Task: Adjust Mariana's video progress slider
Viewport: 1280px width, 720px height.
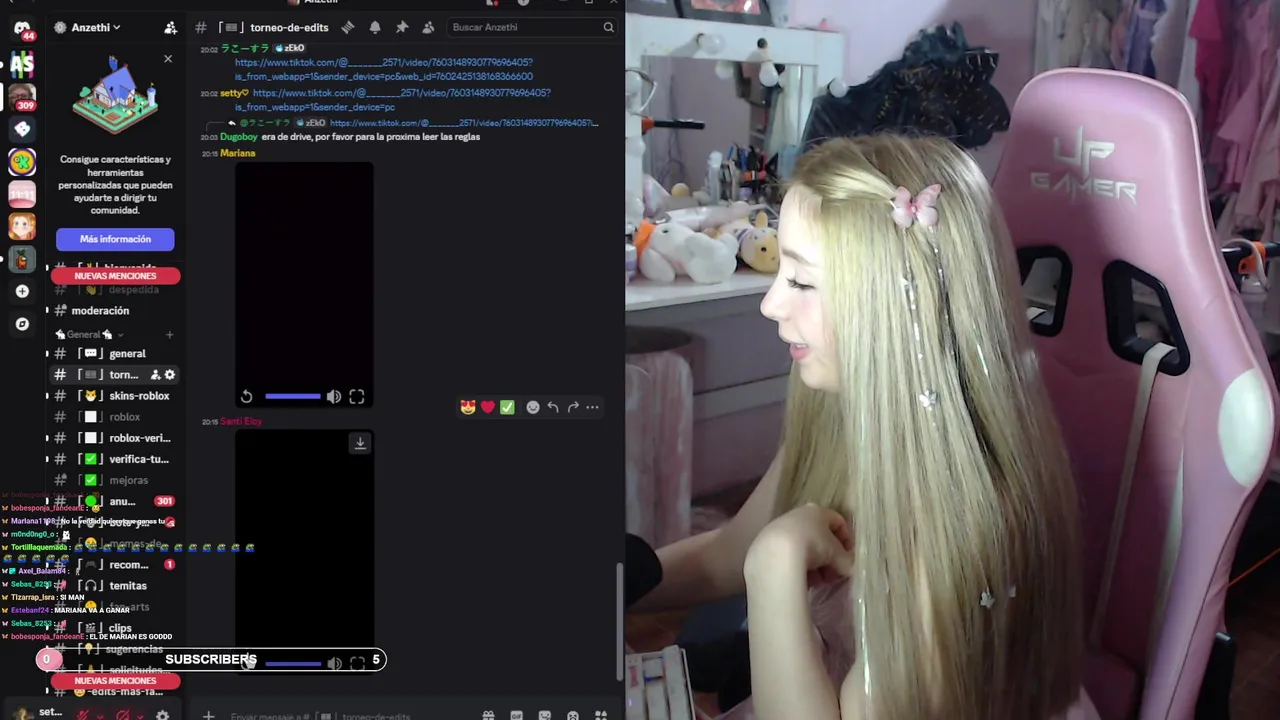Action: pyautogui.click(x=293, y=397)
